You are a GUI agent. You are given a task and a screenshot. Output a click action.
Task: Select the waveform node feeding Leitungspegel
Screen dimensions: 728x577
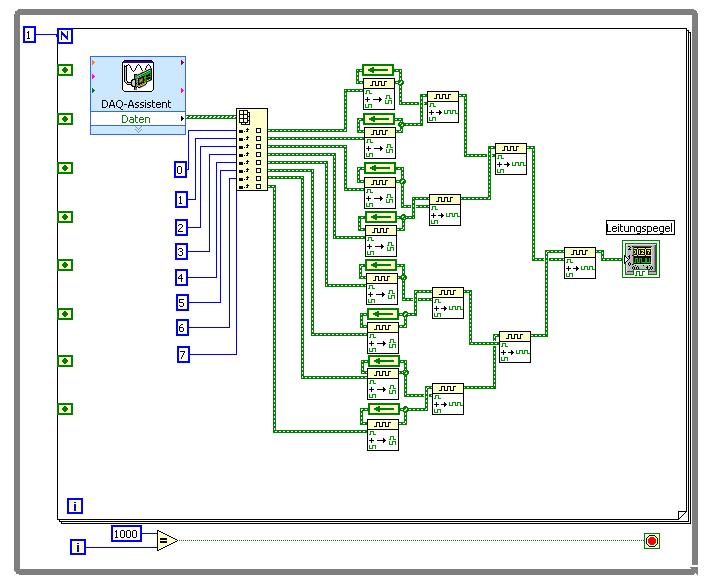[580, 263]
